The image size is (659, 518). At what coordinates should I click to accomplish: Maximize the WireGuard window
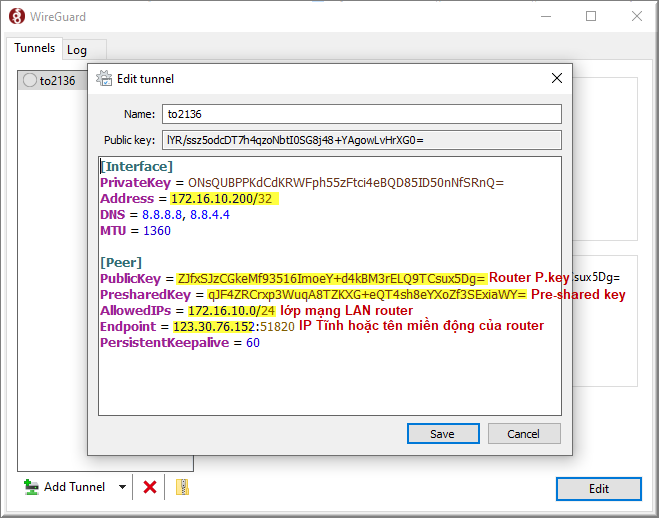[591, 16]
